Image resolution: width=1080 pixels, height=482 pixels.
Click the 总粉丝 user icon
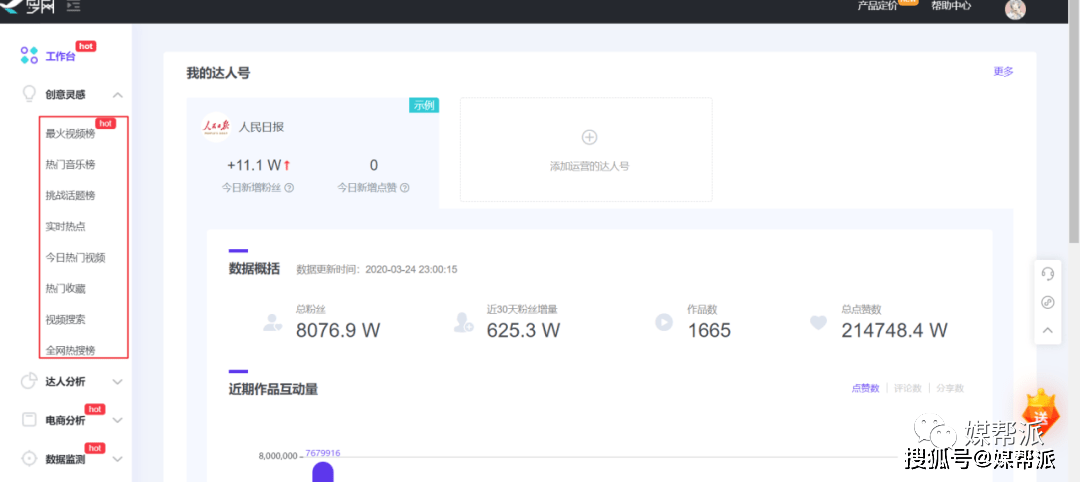coord(273,322)
